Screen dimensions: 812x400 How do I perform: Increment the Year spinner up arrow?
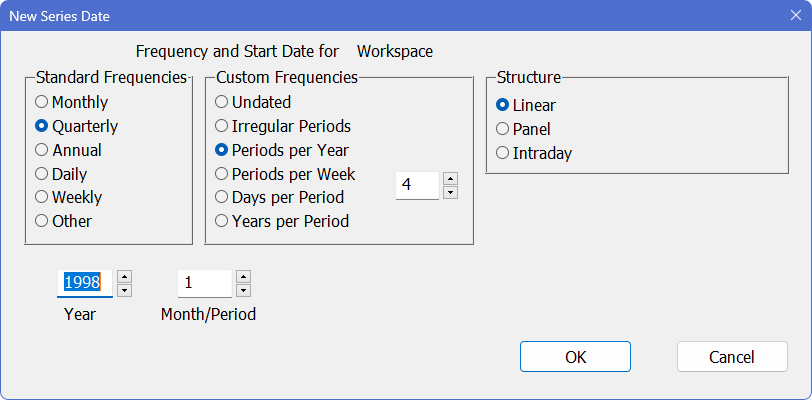[x=124, y=277]
